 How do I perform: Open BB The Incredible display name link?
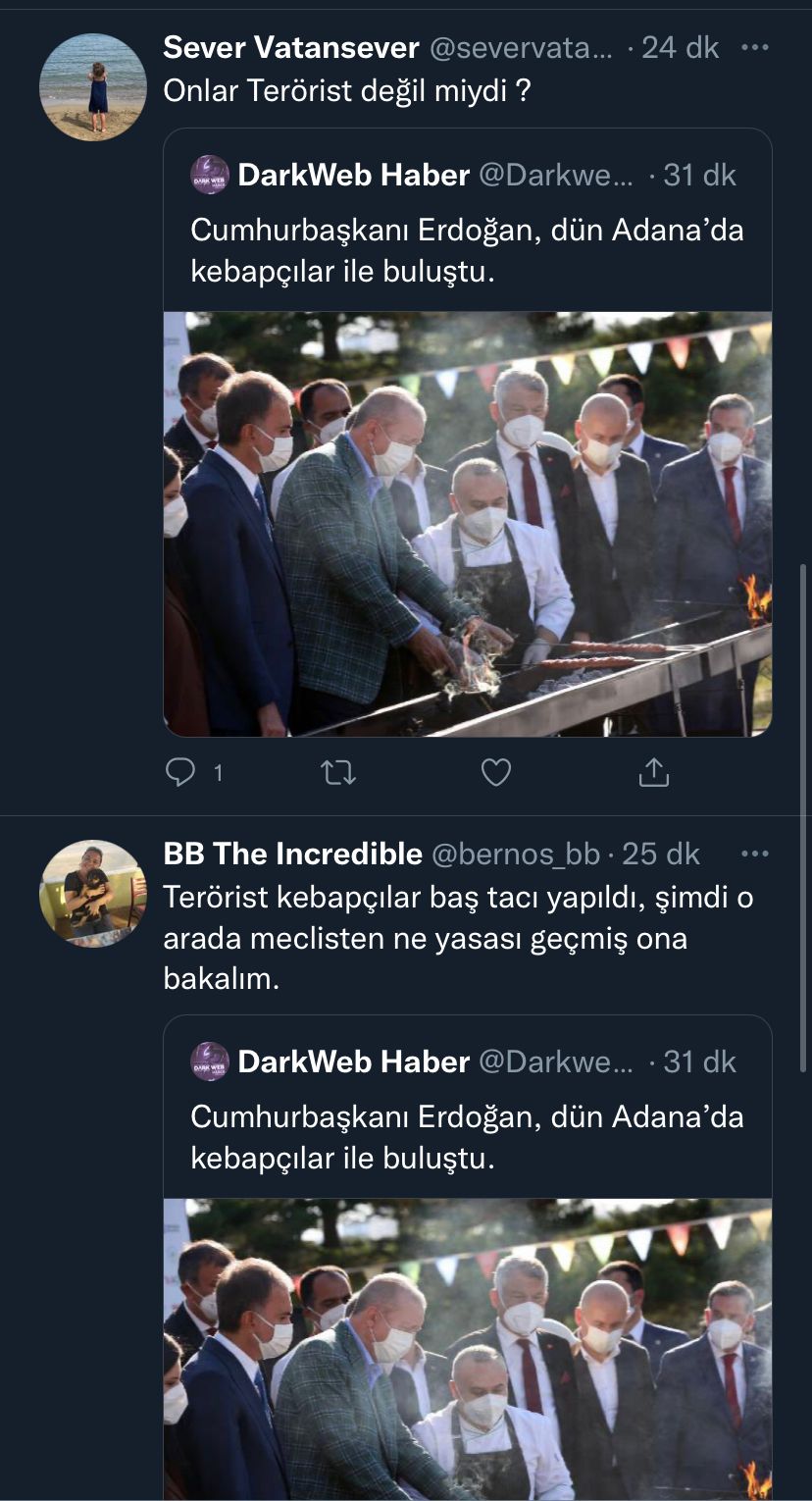292,854
